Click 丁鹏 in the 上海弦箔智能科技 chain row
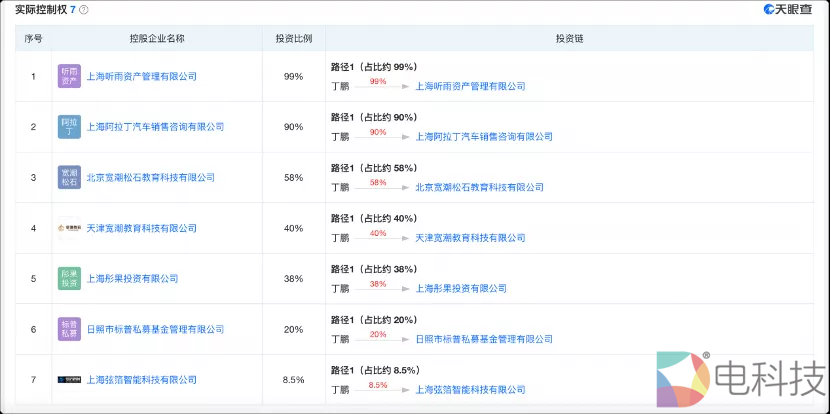The image size is (830, 414). click(340, 390)
